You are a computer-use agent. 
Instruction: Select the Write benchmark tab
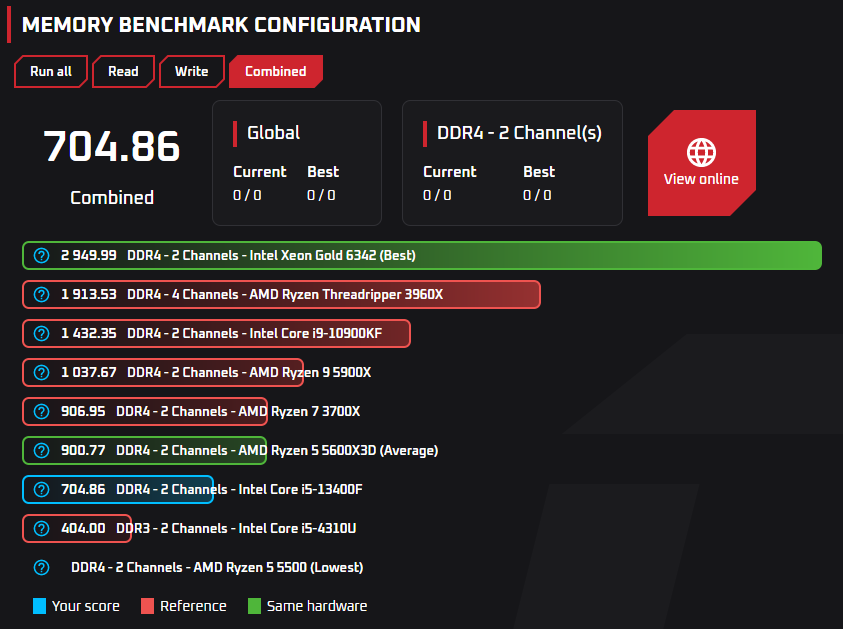[x=191, y=72]
